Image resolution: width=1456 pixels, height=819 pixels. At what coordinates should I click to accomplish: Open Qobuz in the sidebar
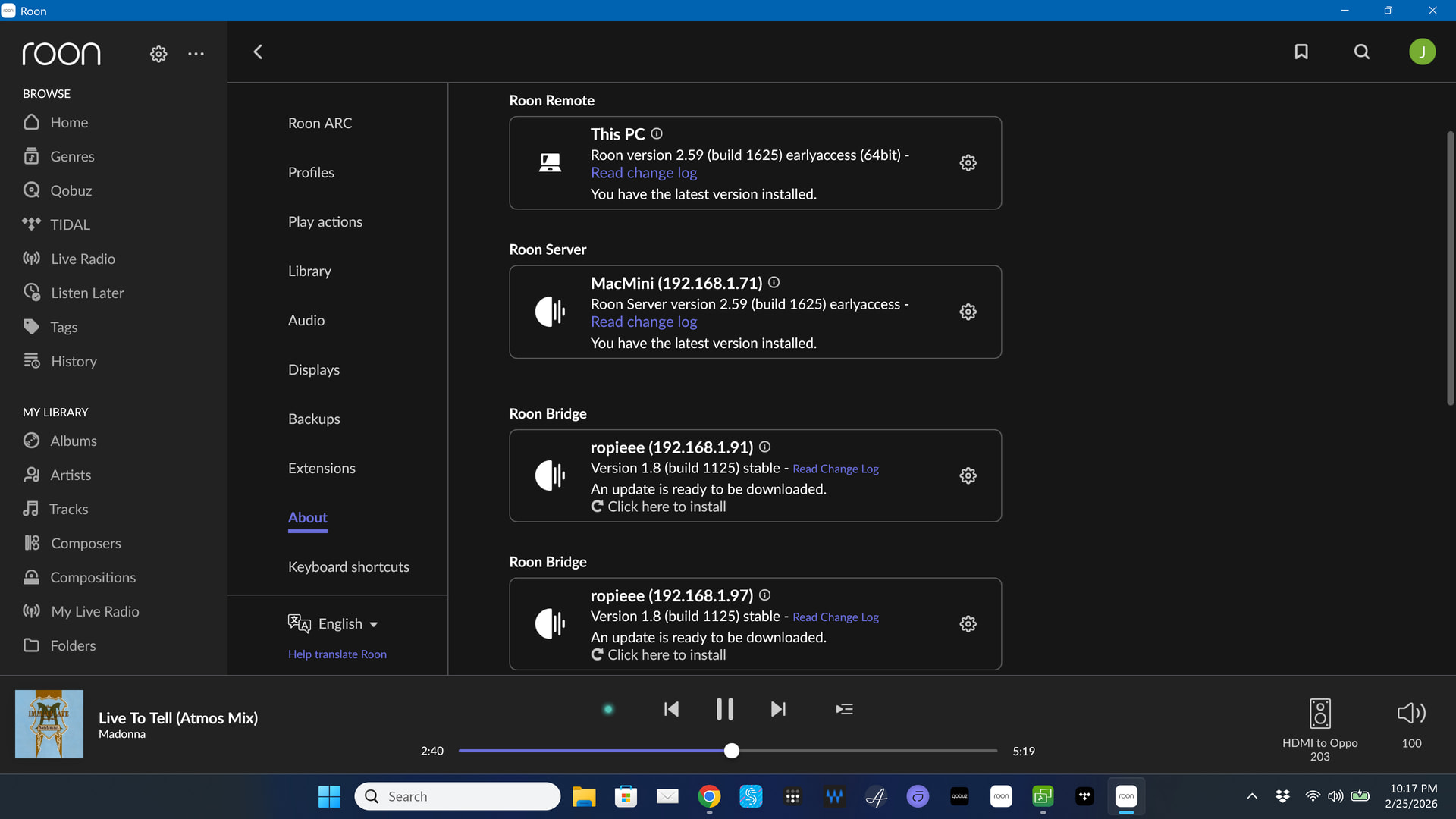57,190
